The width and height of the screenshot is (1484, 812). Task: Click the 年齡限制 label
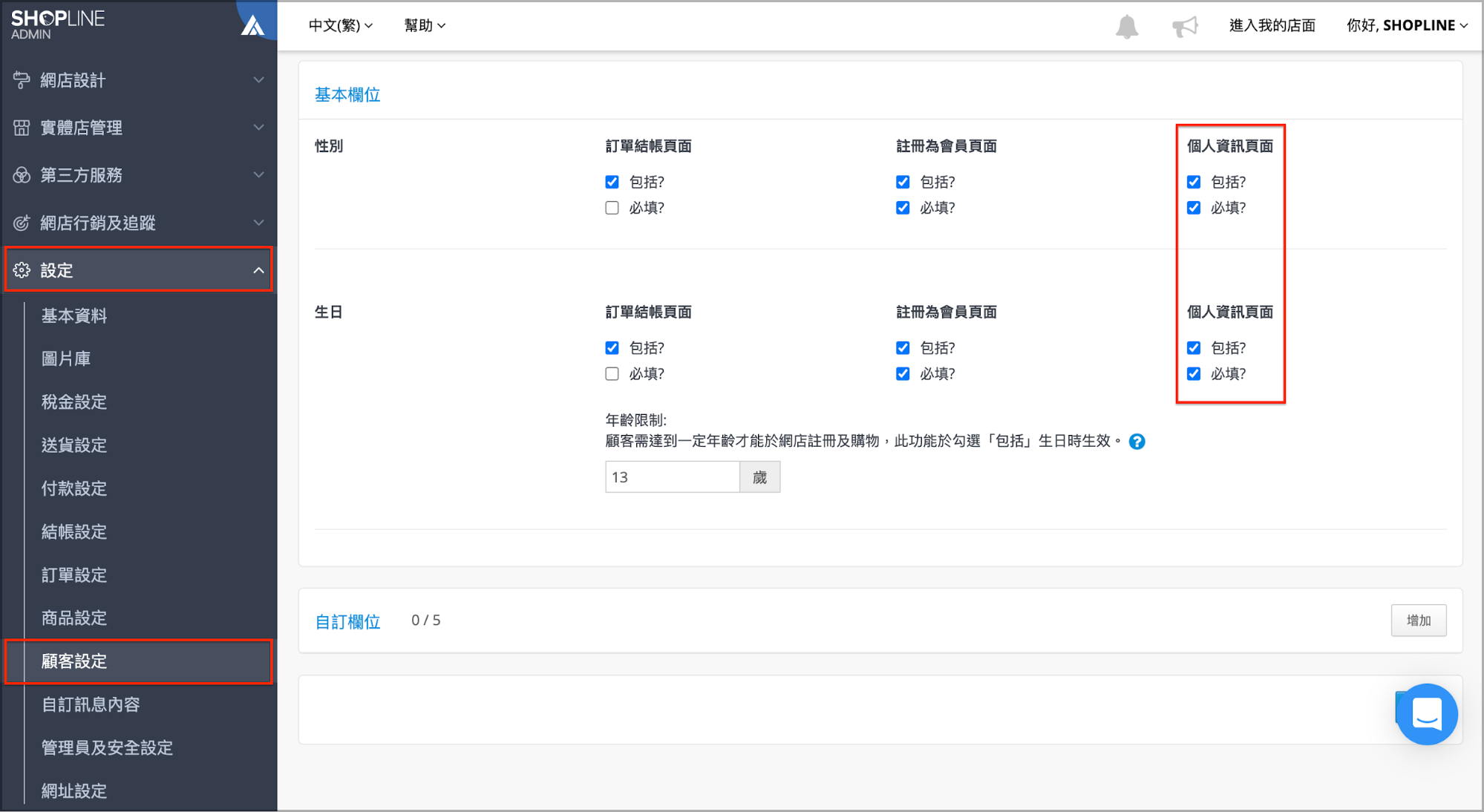point(636,420)
